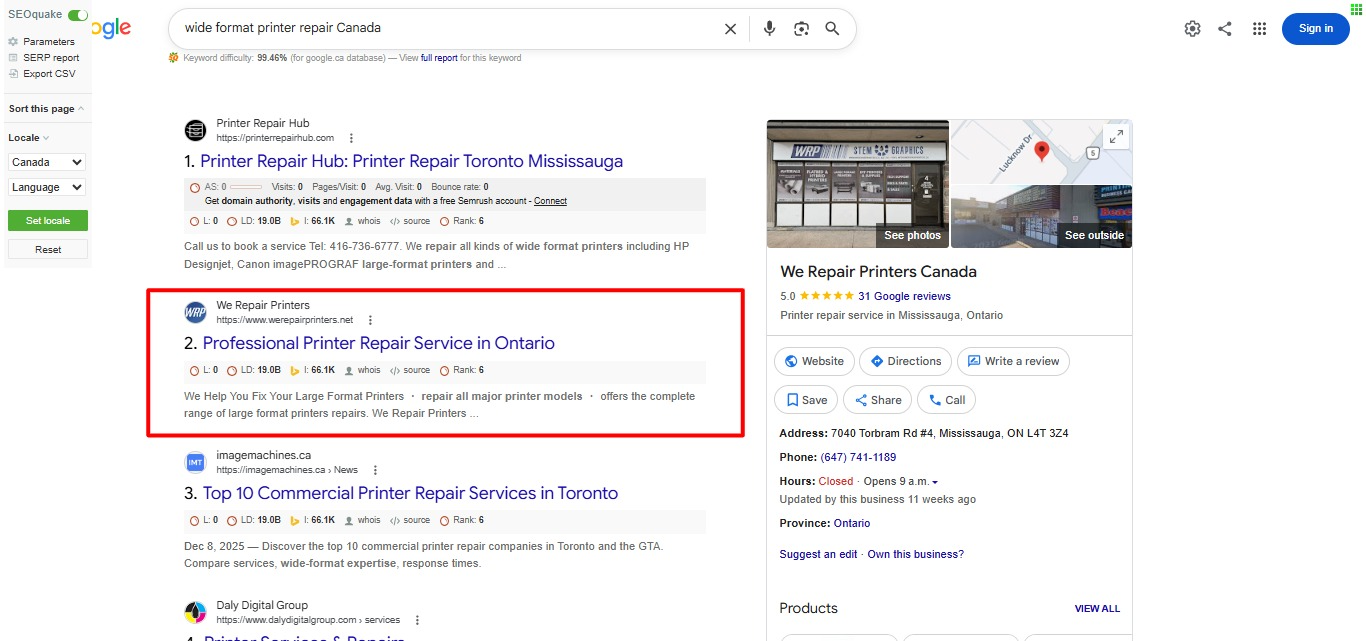The width and height of the screenshot is (1366, 641).
Task: Click the Ontario province link
Action: coord(852,523)
